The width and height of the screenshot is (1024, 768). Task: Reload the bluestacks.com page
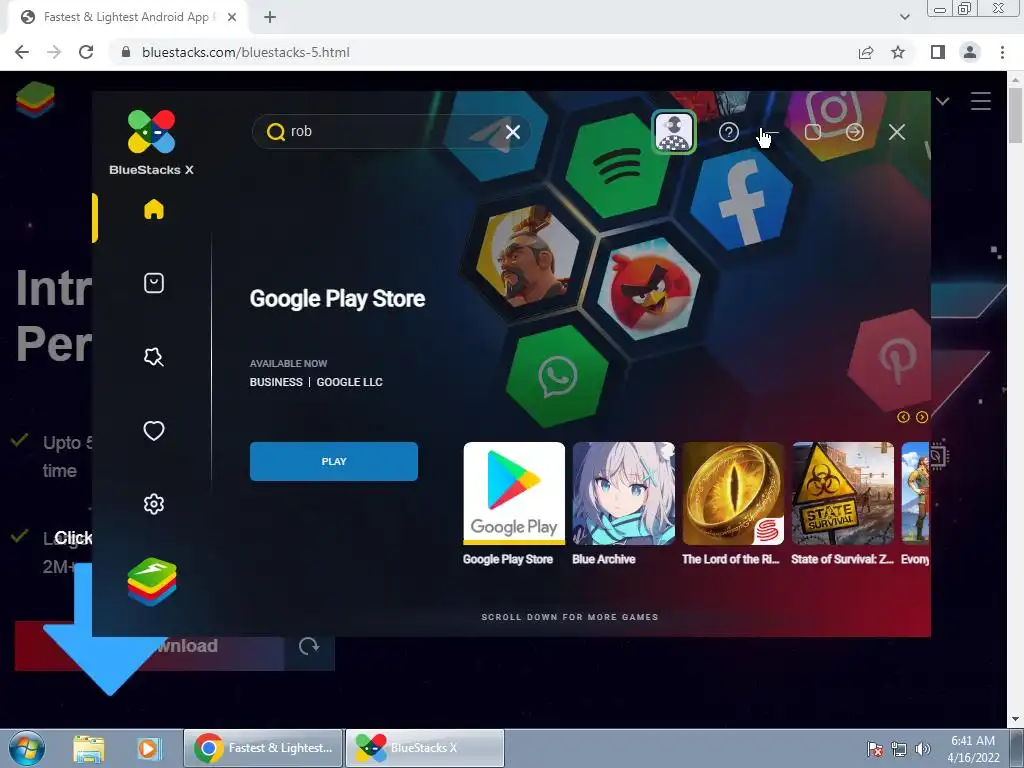[x=86, y=52]
